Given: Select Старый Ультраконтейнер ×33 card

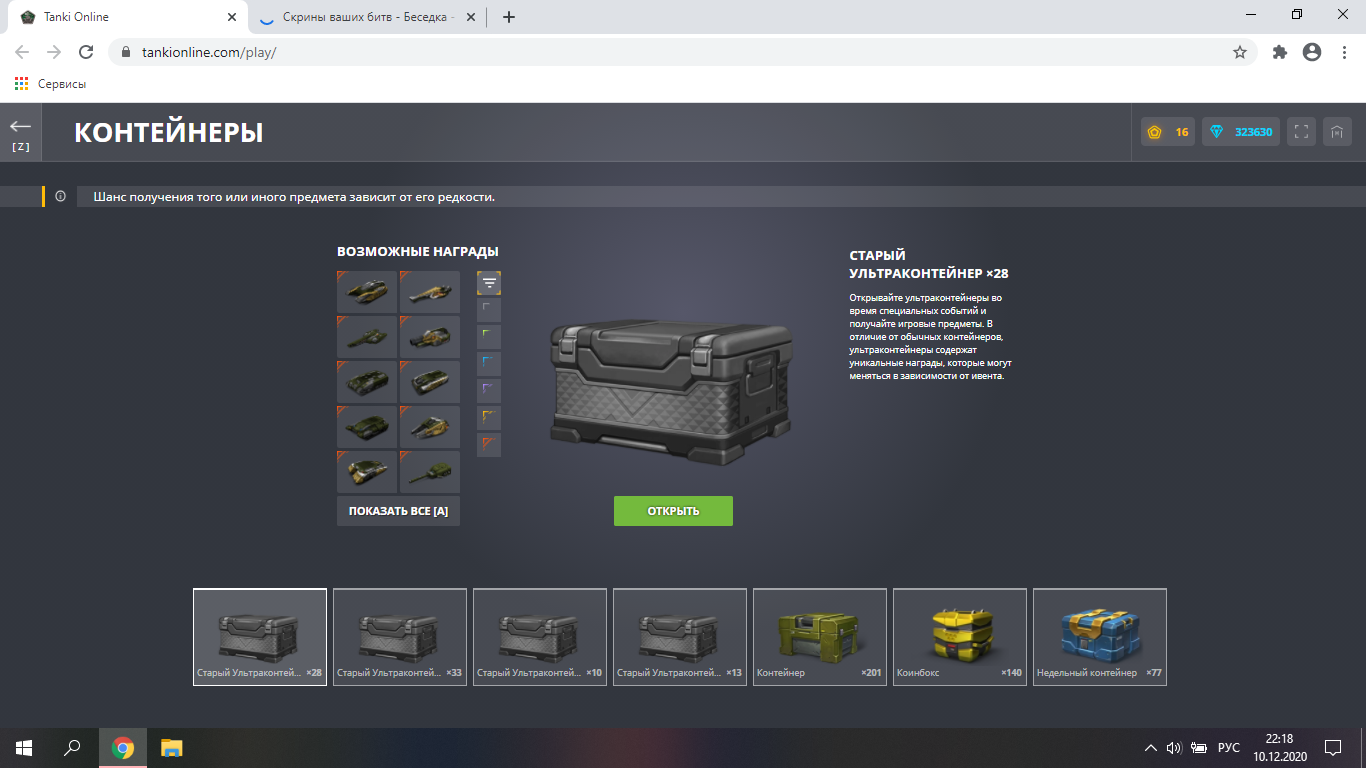Looking at the screenshot, I should (400, 637).
